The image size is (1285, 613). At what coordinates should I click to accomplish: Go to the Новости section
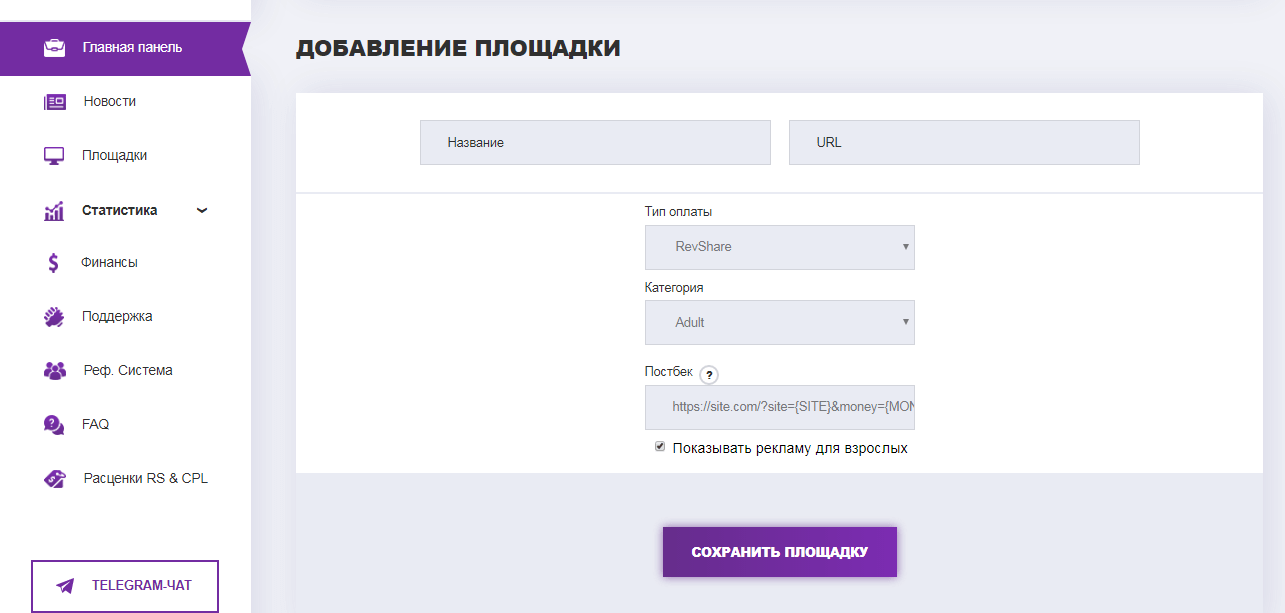(x=110, y=100)
